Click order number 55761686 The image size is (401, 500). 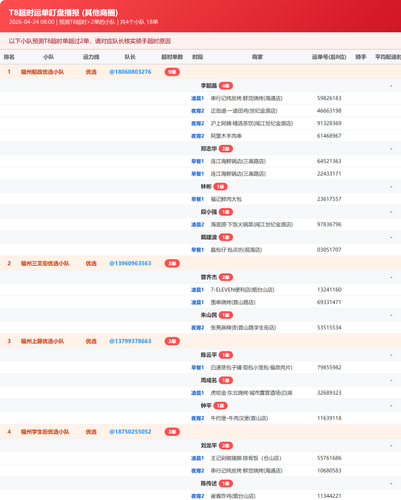(x=329, y=458)
